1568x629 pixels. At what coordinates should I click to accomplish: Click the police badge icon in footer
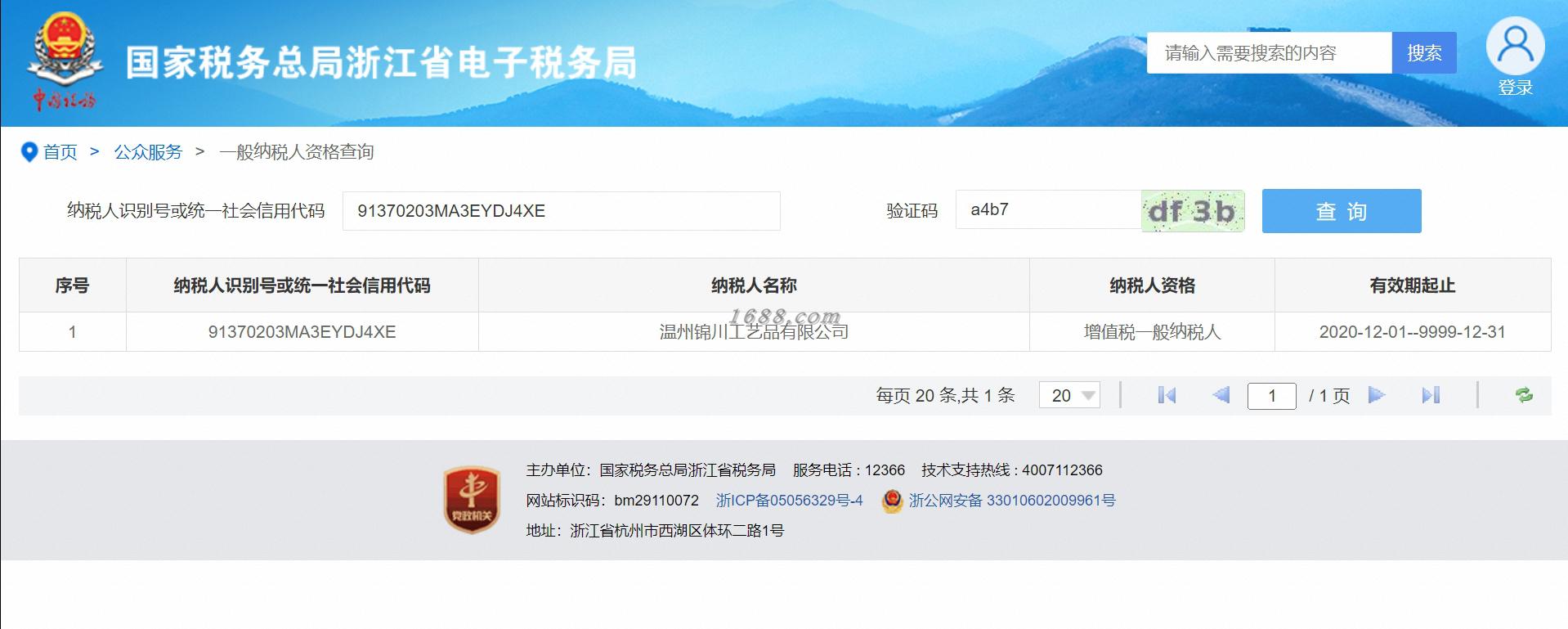coord(892,501)
